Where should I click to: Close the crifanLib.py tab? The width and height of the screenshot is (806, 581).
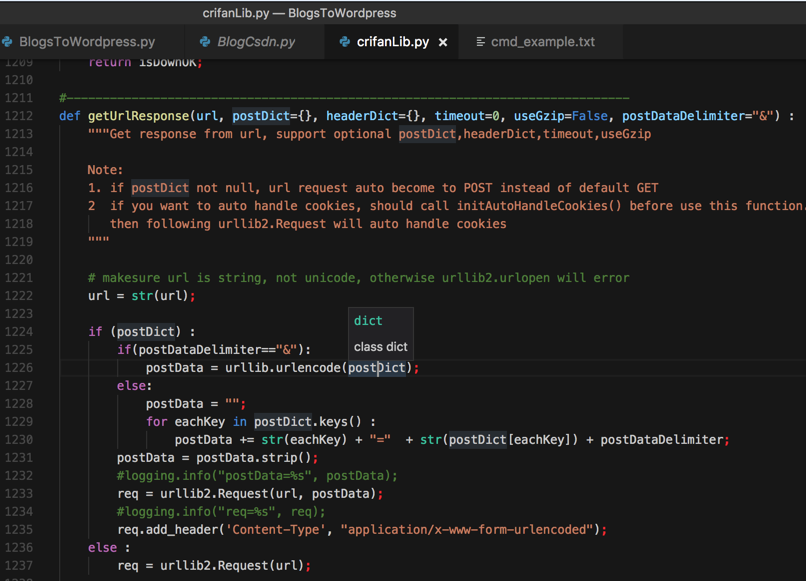443,43
